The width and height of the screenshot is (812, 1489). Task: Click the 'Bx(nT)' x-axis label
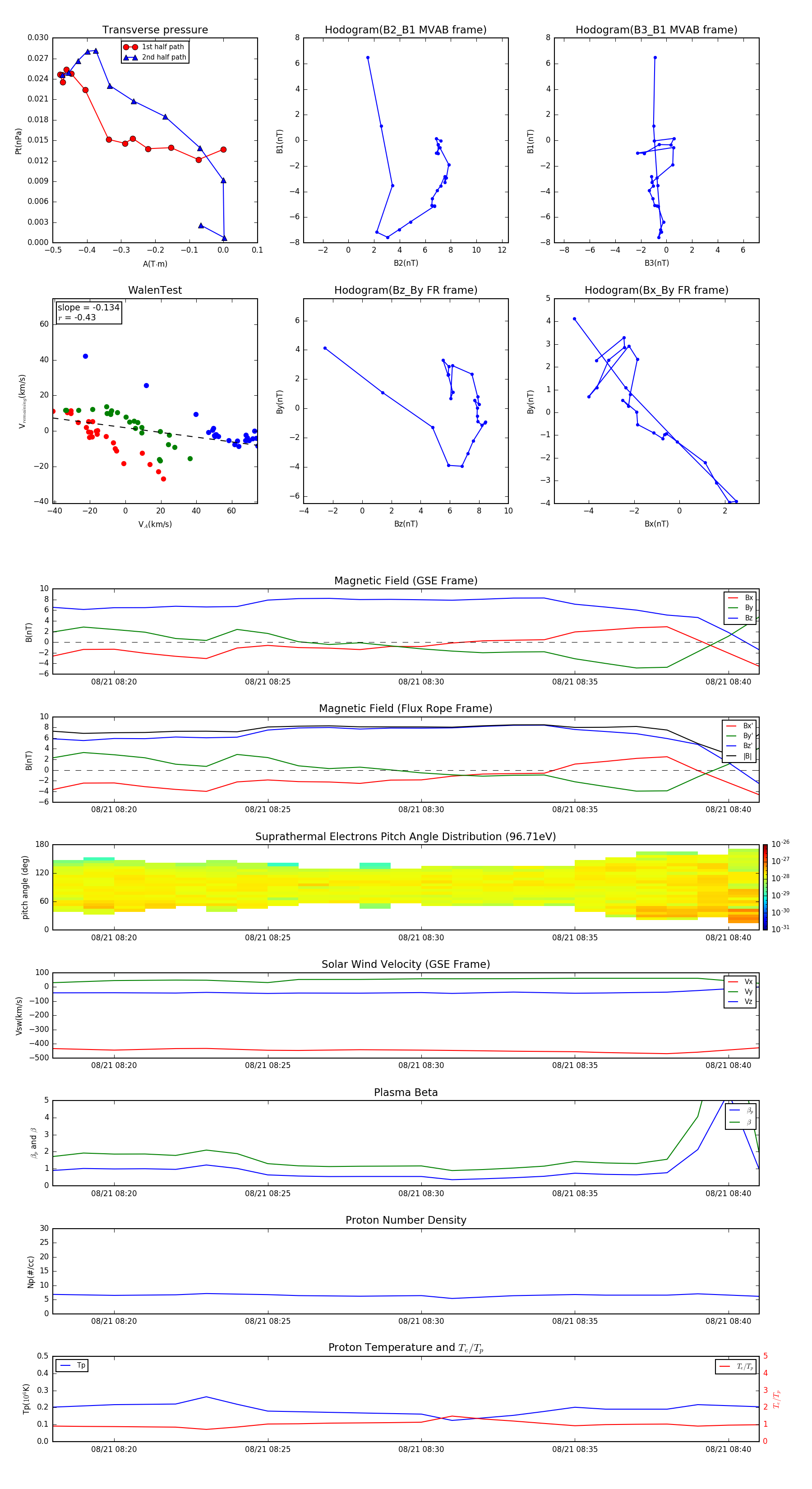coord(656,524)
